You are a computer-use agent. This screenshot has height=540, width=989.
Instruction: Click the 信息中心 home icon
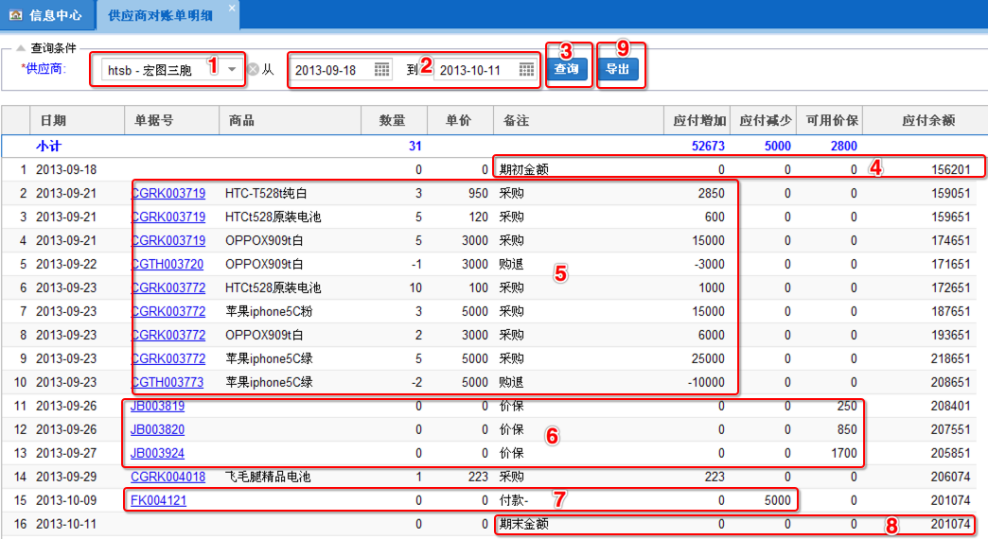coord(15,14)
